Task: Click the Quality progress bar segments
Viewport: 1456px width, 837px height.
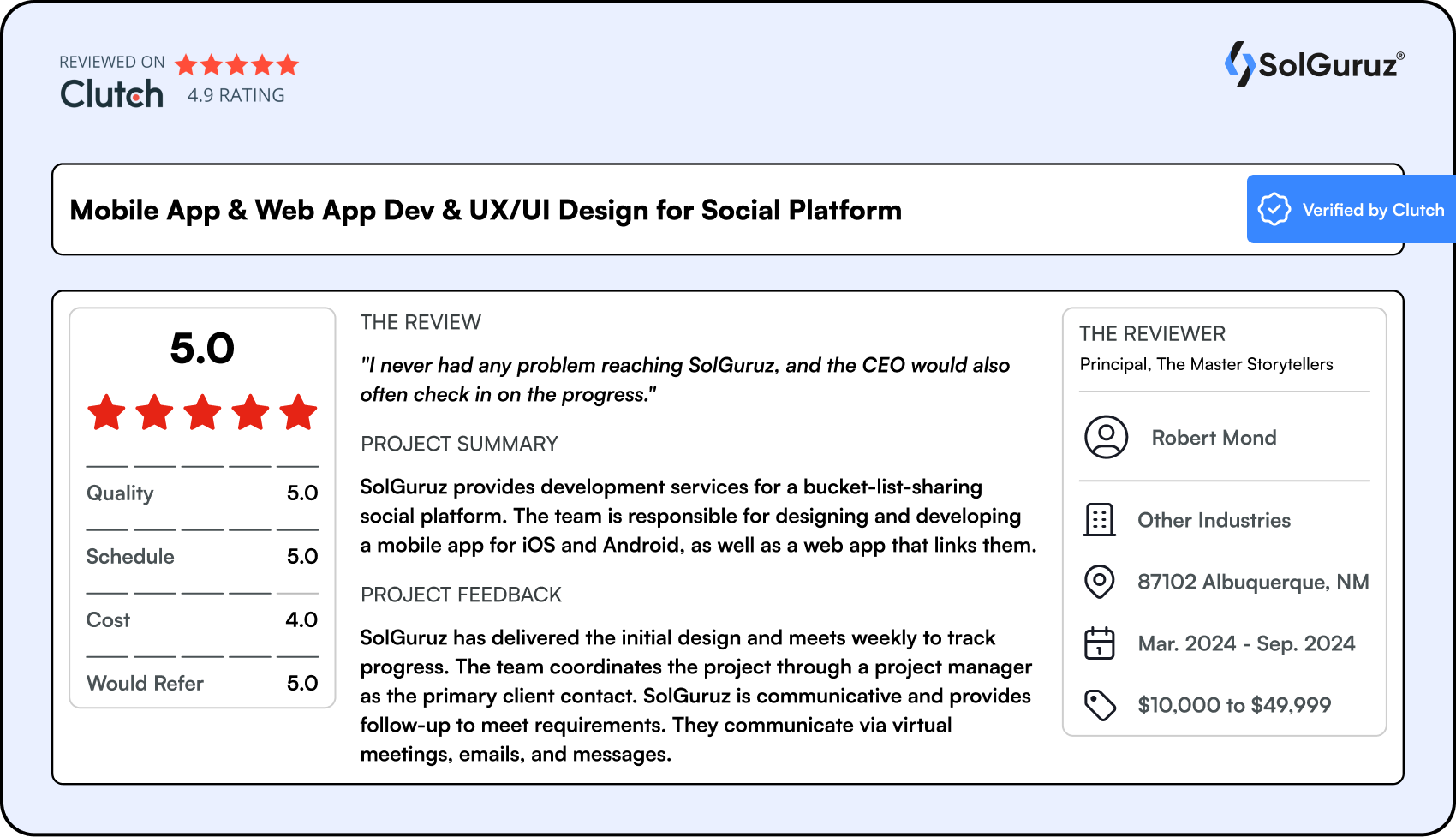Action: coord(202,466)
